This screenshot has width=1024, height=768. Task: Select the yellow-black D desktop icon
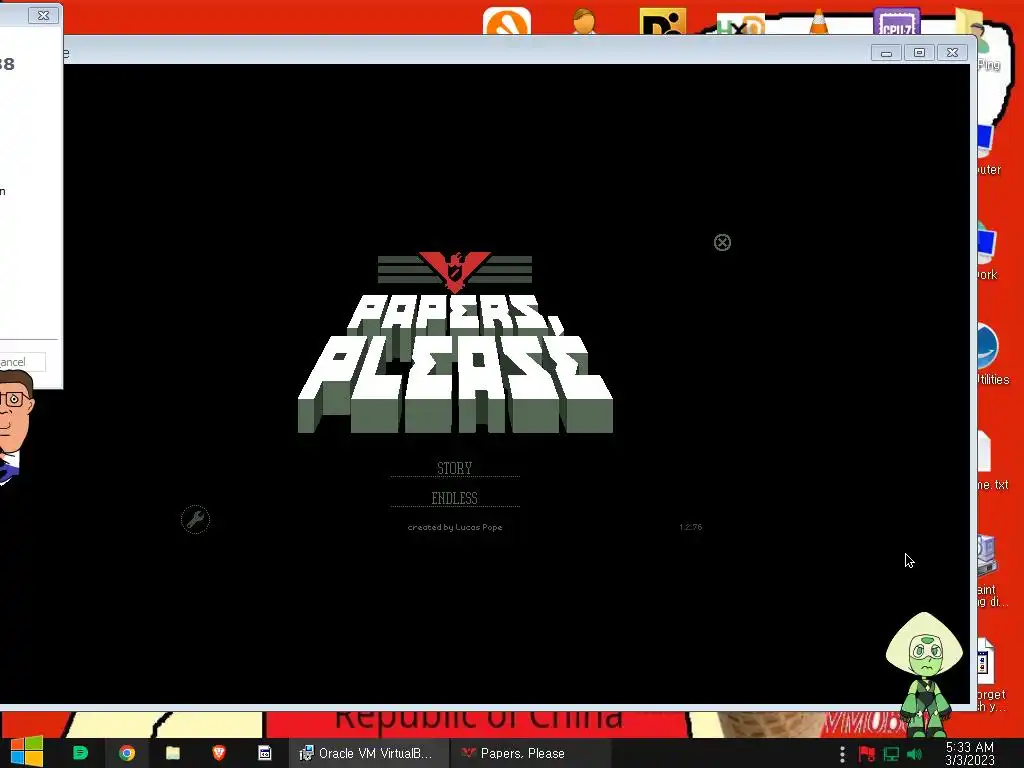662,22
